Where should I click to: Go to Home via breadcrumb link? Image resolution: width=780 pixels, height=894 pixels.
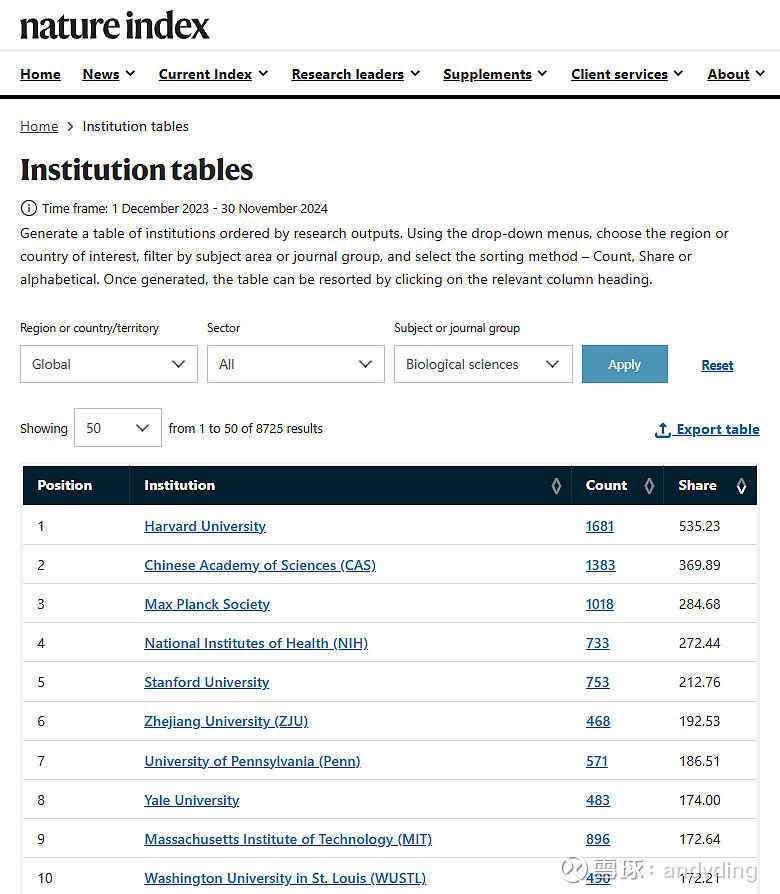point(39,126)
